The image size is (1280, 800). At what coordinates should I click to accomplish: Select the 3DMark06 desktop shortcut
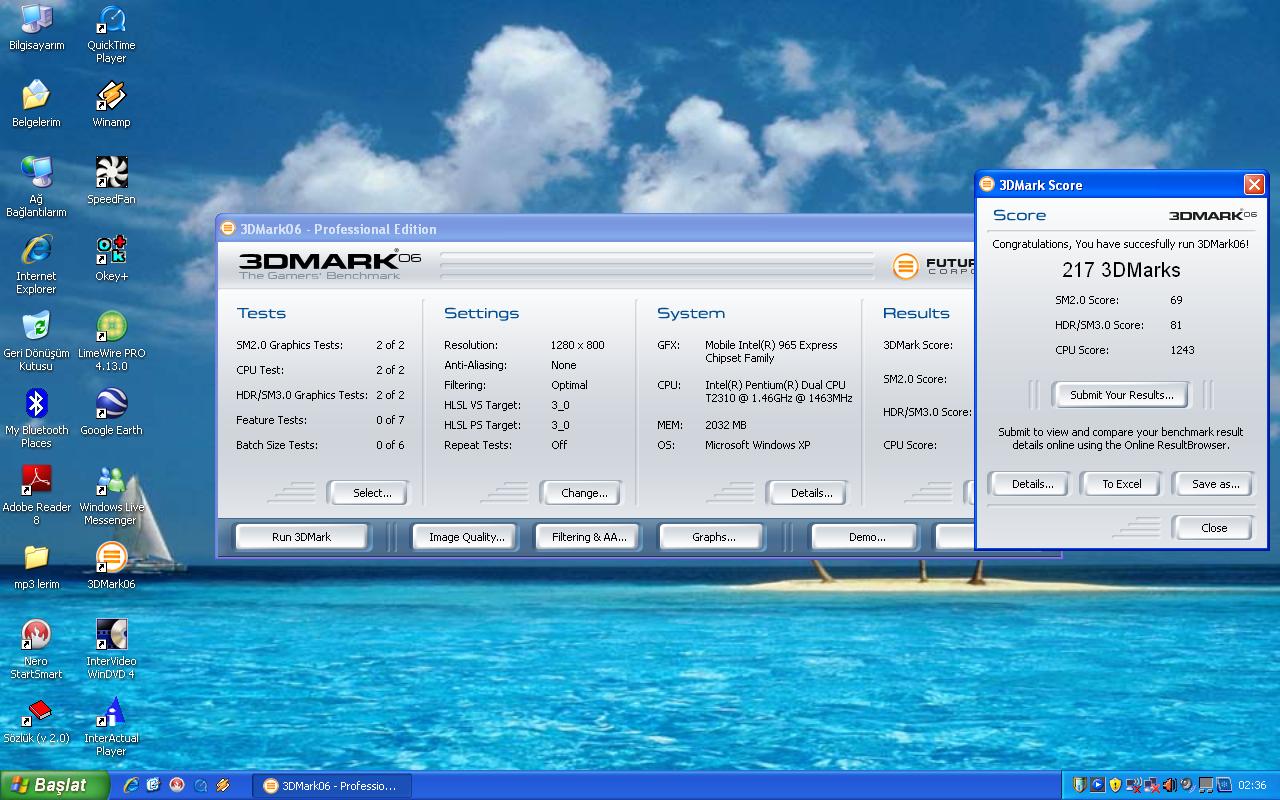tap(111, 566)
